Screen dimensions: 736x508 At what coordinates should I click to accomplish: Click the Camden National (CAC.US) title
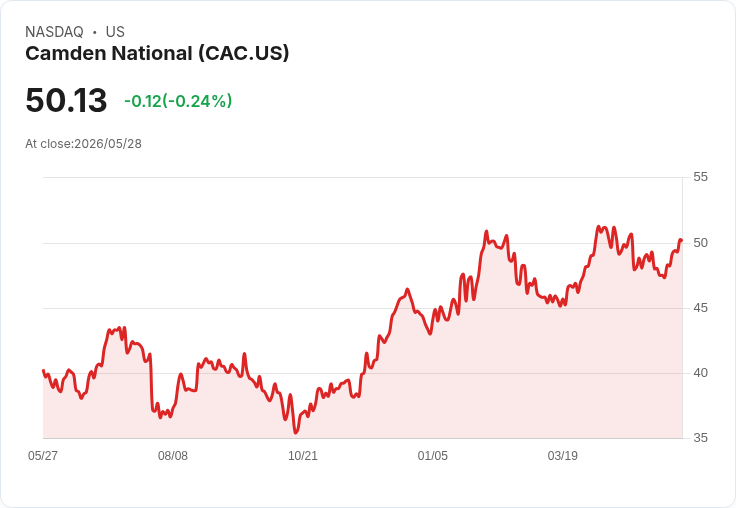157,53
